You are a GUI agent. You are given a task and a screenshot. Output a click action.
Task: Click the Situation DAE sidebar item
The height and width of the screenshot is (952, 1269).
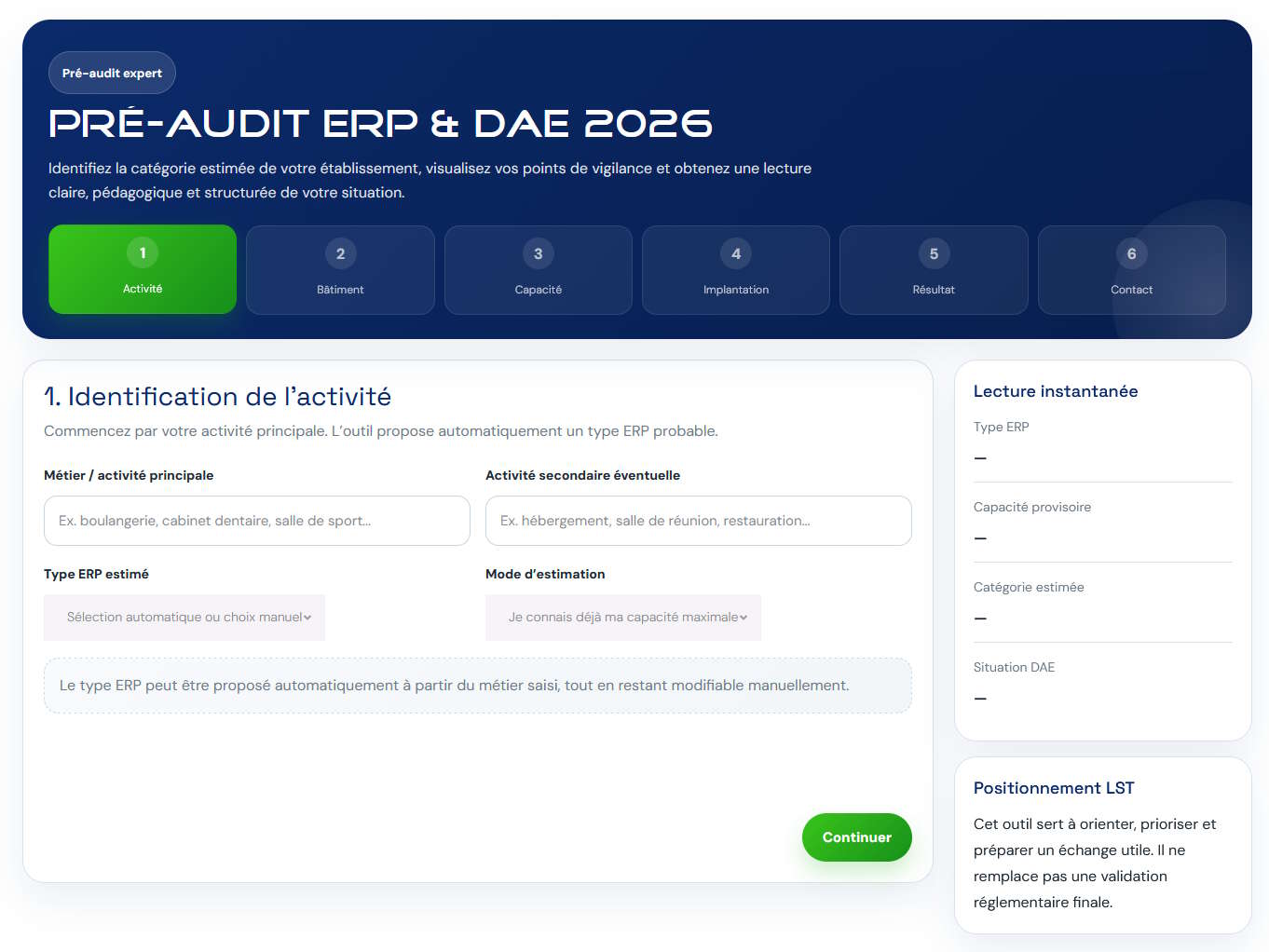click(x=1014, y=667)
